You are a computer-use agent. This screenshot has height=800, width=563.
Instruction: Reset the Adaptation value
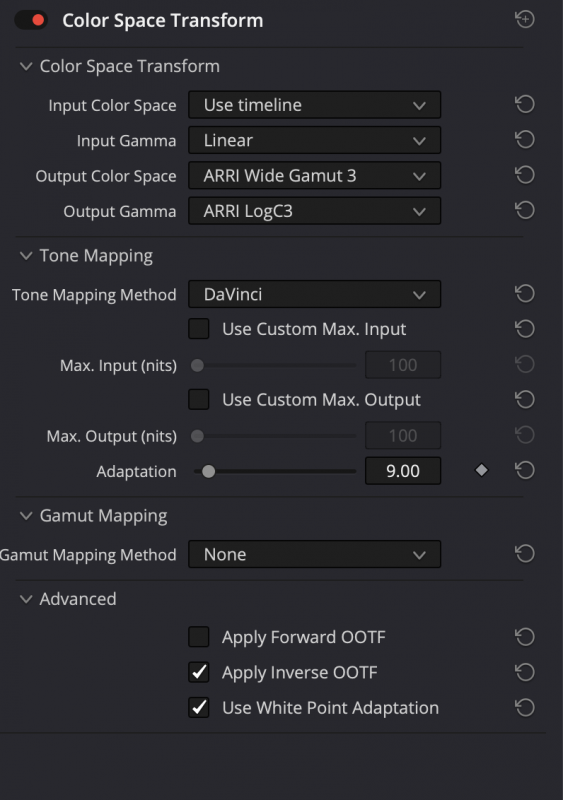pos(525,470)
